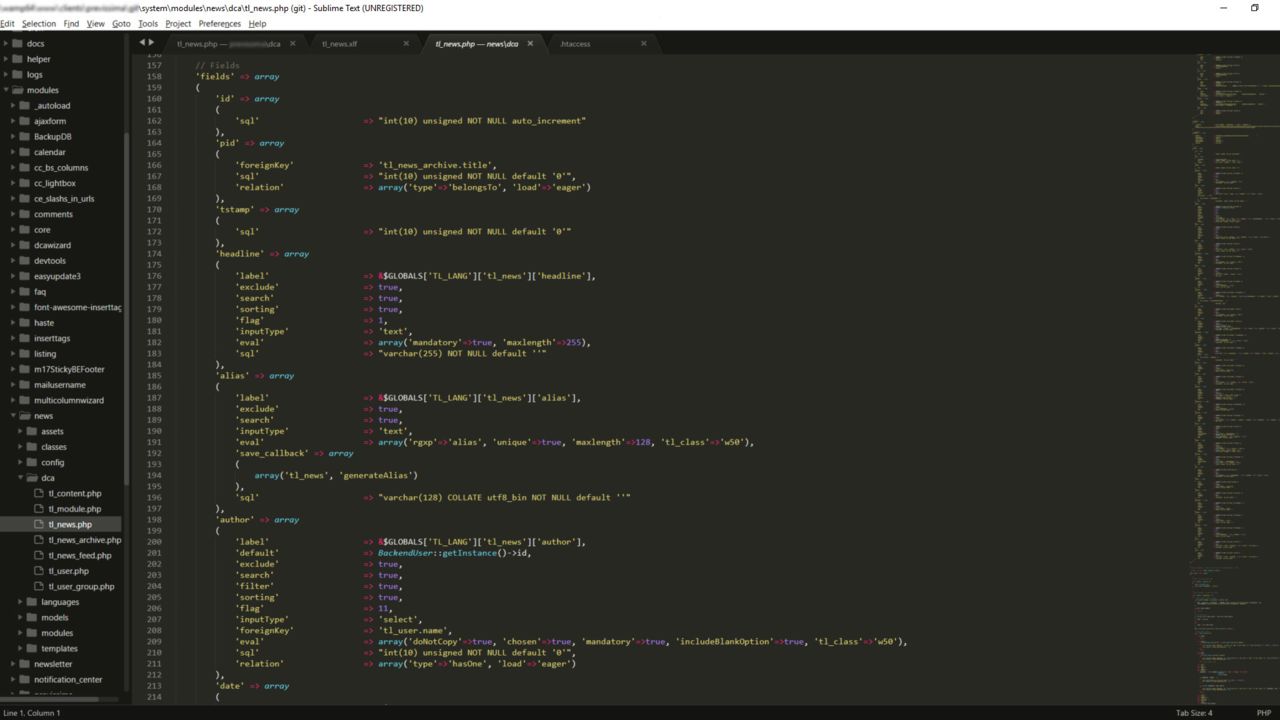
Task: Open the Help menu
Action: tap(257, 23)
